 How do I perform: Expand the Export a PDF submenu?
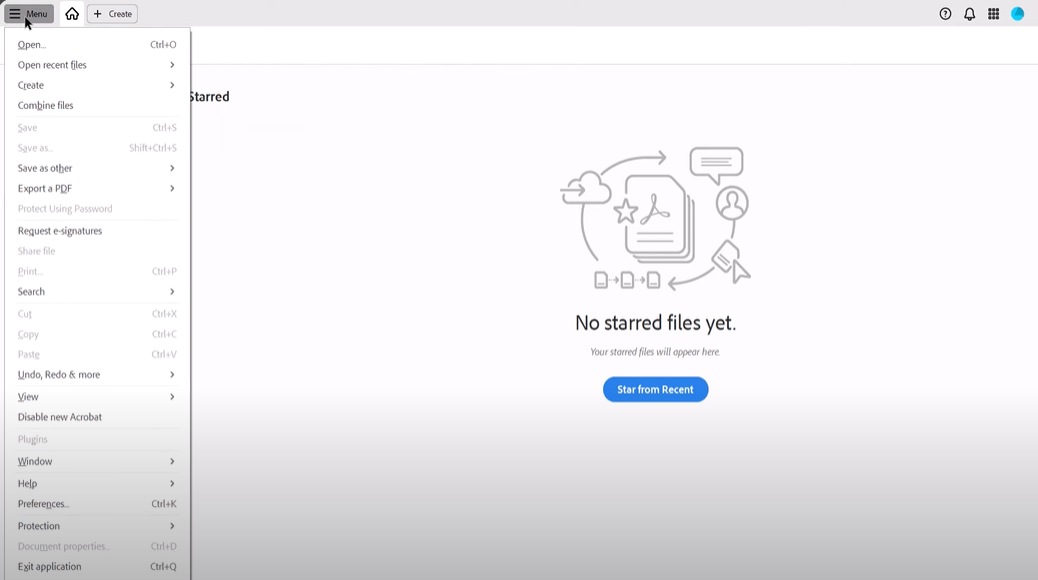[x=97, y=189]
